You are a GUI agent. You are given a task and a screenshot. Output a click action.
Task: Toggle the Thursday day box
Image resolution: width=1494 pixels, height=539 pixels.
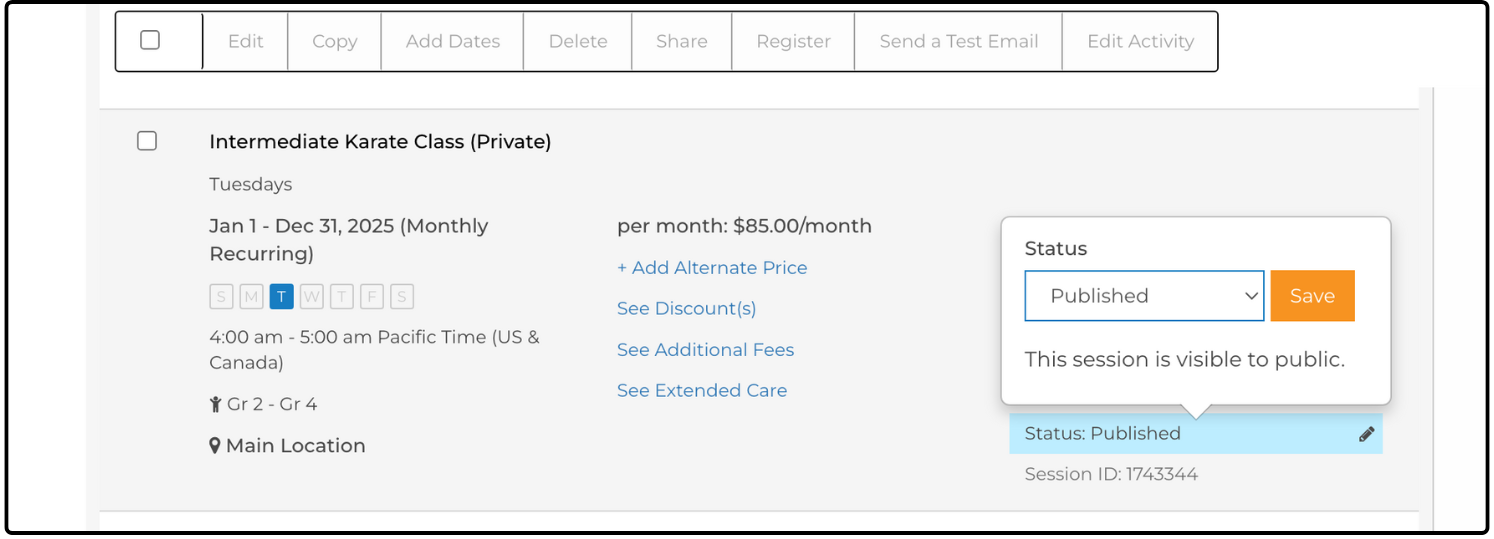point(342,296)
